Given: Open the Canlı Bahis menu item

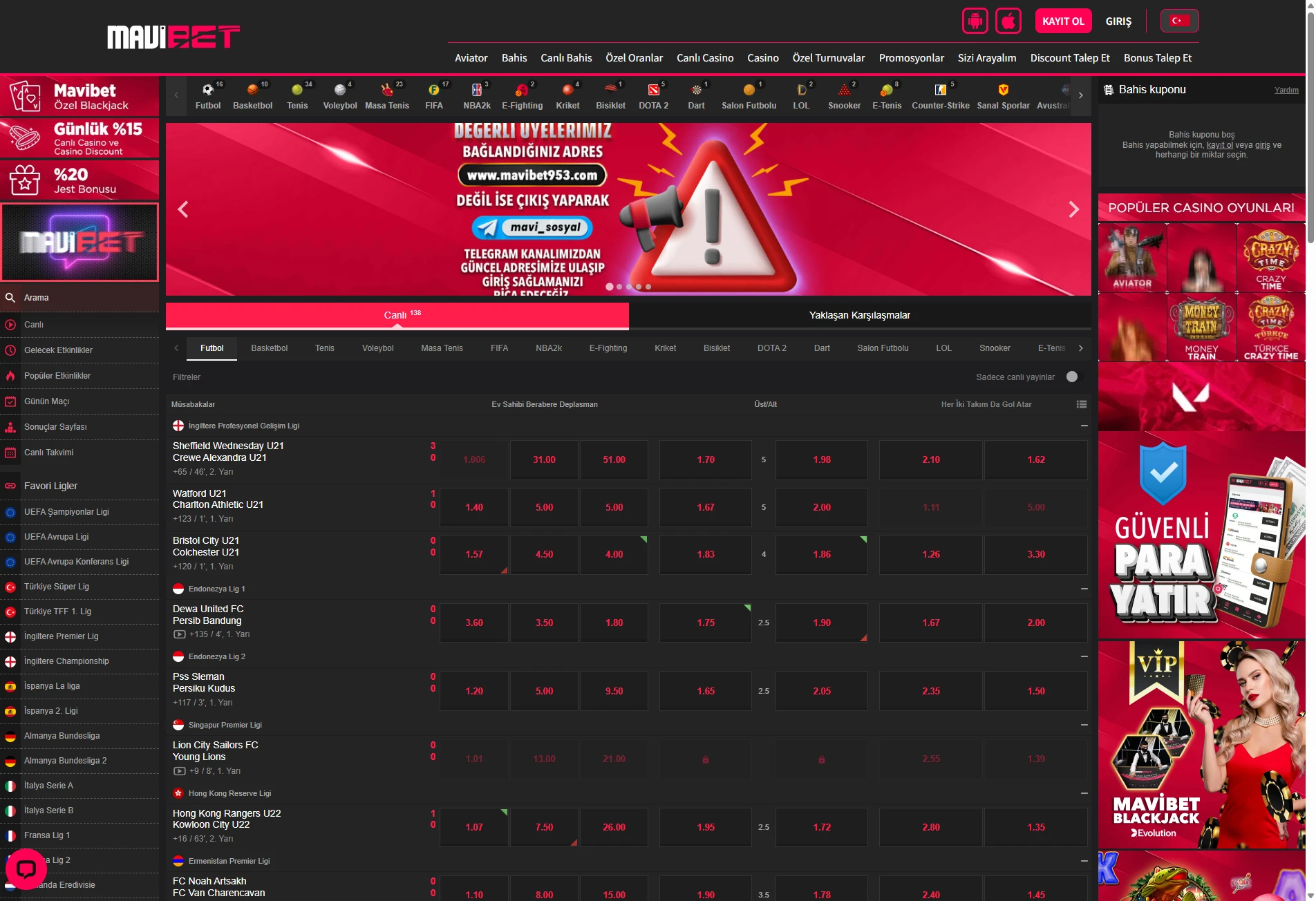Looking at the screenshot, I should coord(566,58).
